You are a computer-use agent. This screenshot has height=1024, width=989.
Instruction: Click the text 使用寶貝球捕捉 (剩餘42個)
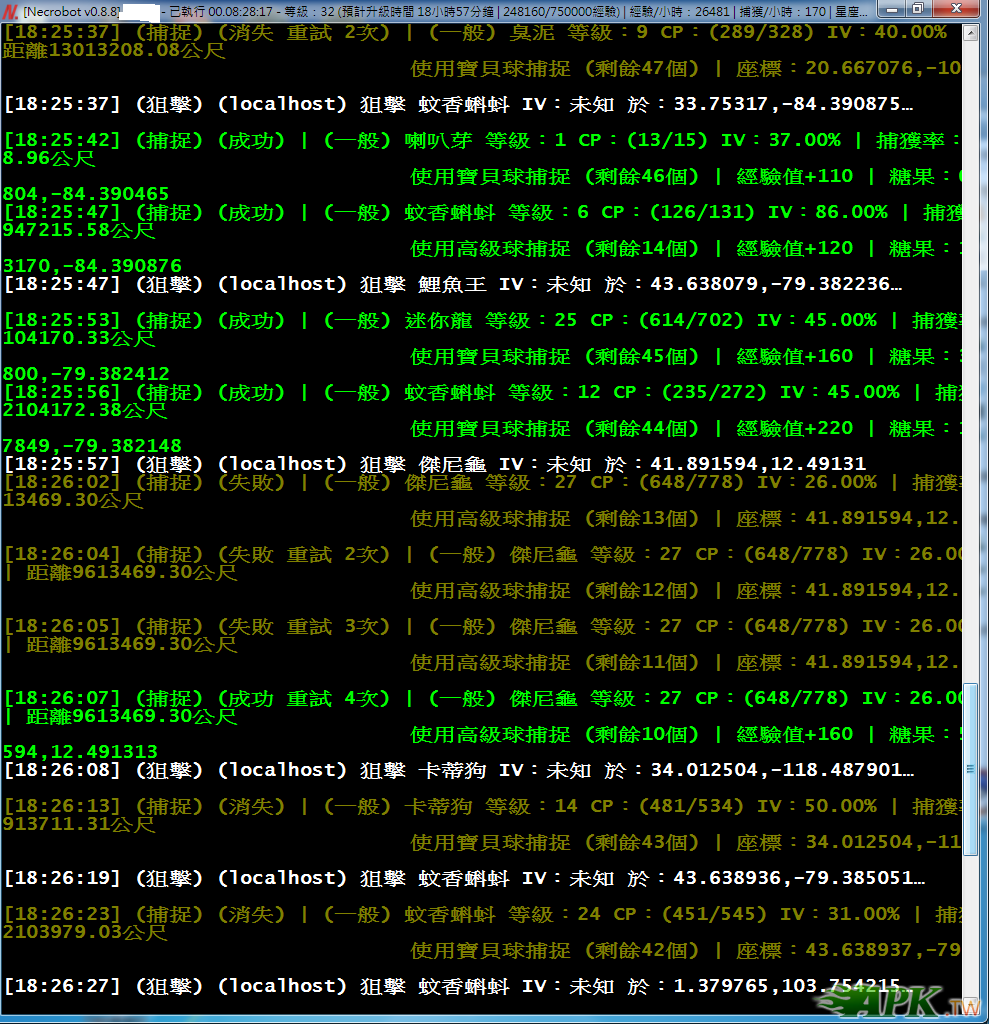555,950
